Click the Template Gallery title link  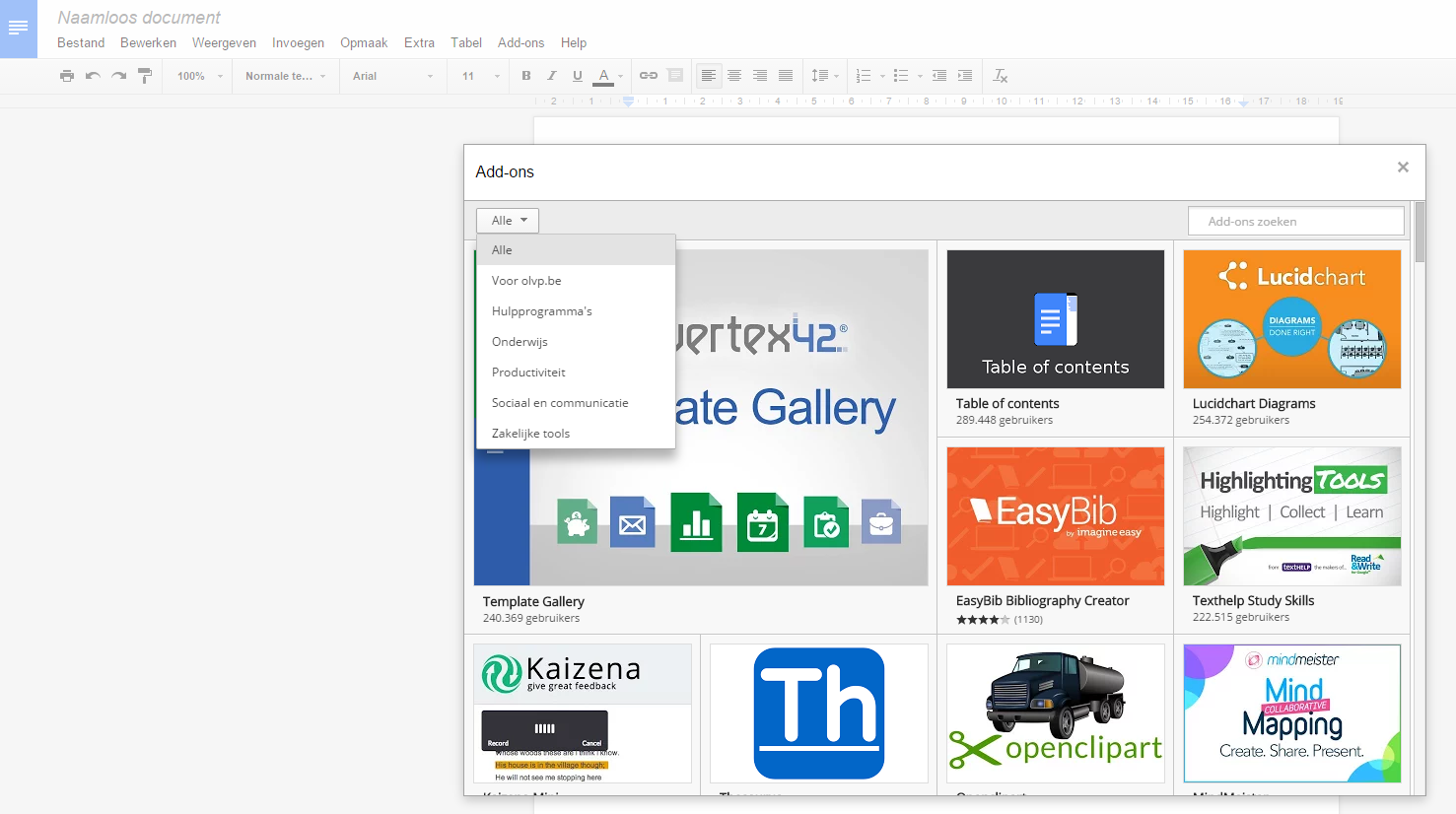click(533, 601)
